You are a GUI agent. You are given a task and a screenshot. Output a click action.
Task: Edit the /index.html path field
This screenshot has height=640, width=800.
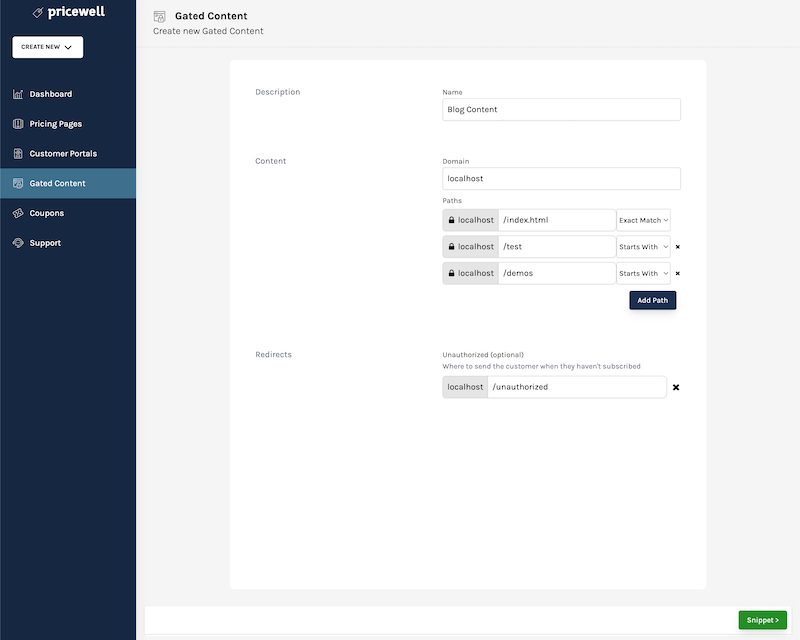tap(557, 220)
